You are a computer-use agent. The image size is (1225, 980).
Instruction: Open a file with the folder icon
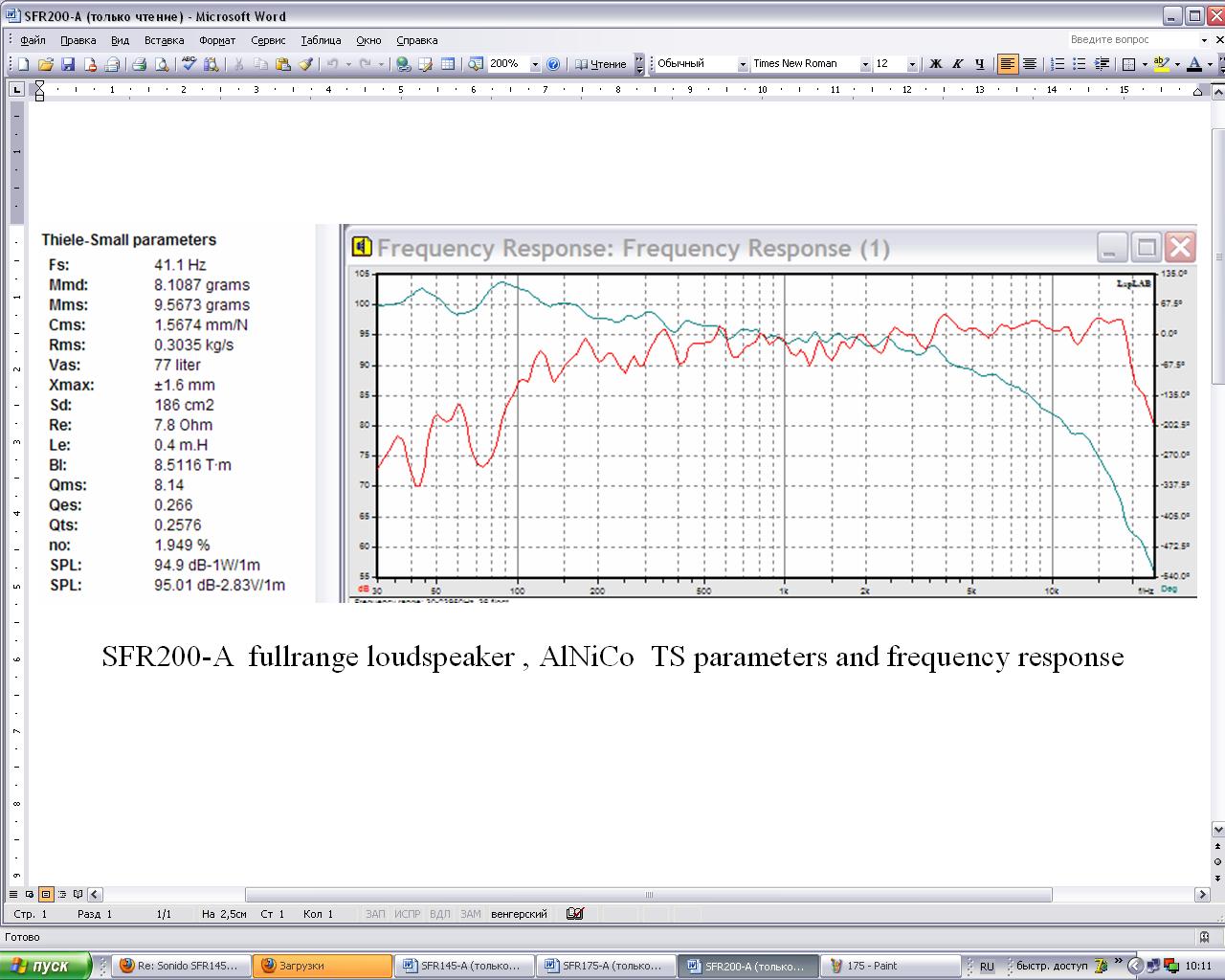point(45,64)
